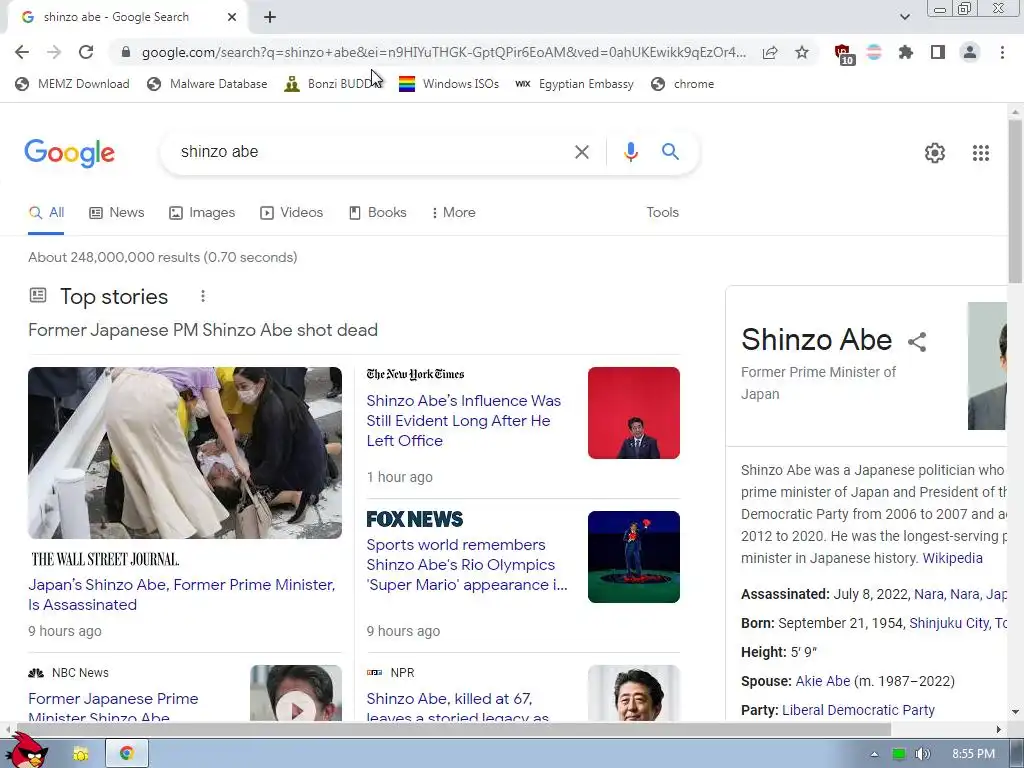Show hidden system tray icons
This screenshot has height=768, width=1024.
[874, 754]
